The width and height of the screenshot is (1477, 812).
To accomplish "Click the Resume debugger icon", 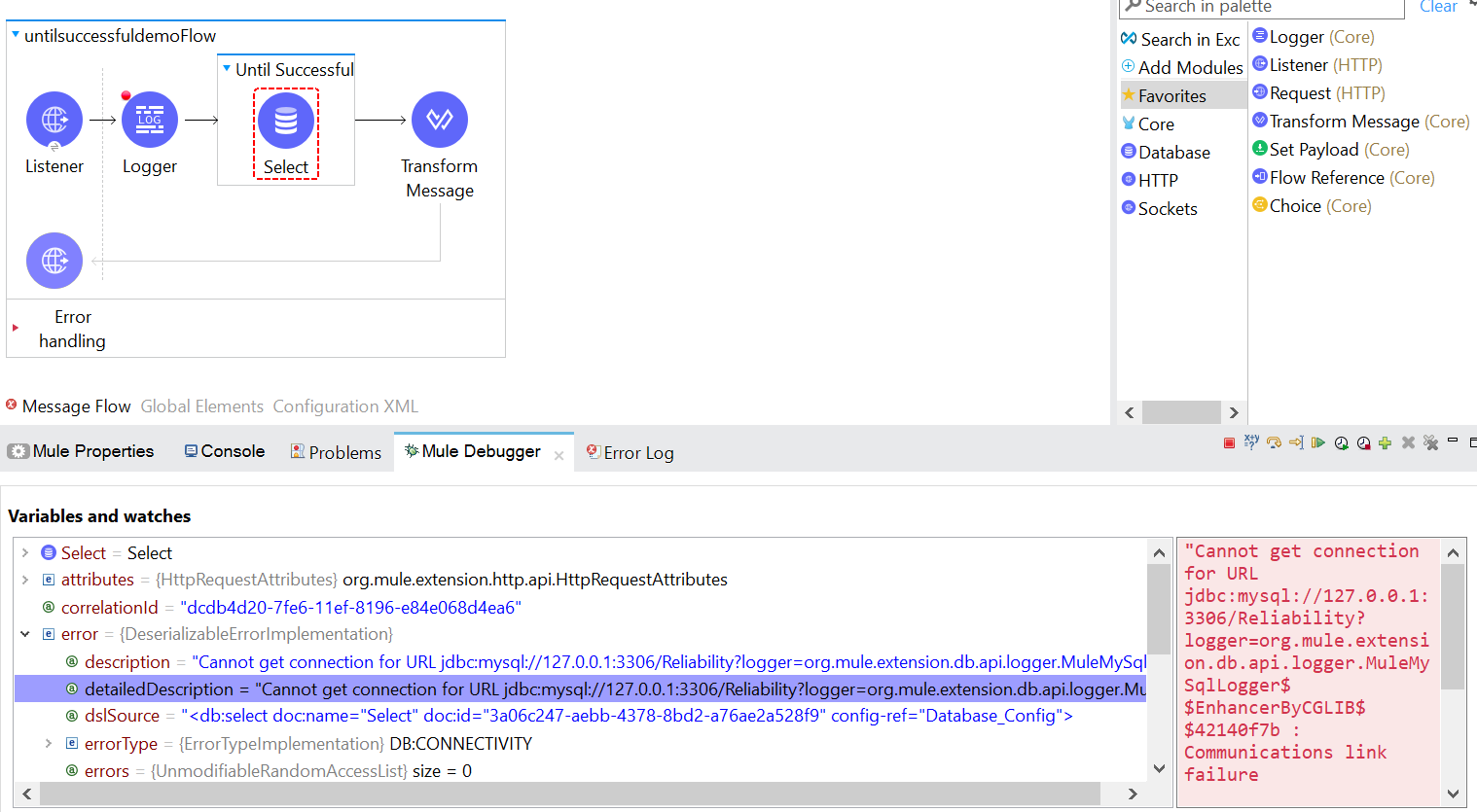I will click(1317, 443).
